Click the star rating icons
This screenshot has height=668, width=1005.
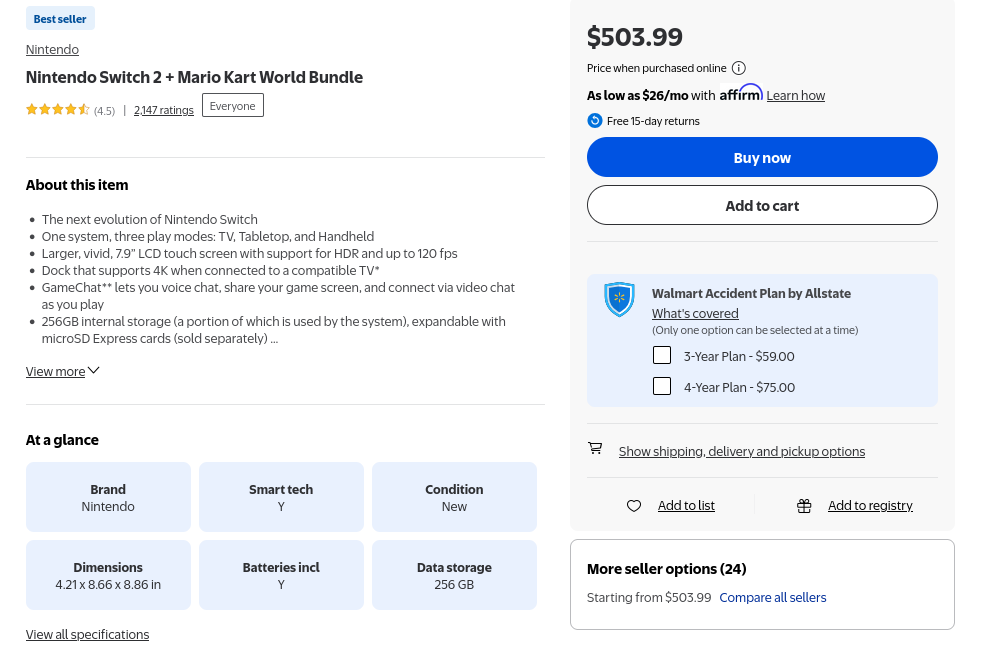[x=58, y=110]
